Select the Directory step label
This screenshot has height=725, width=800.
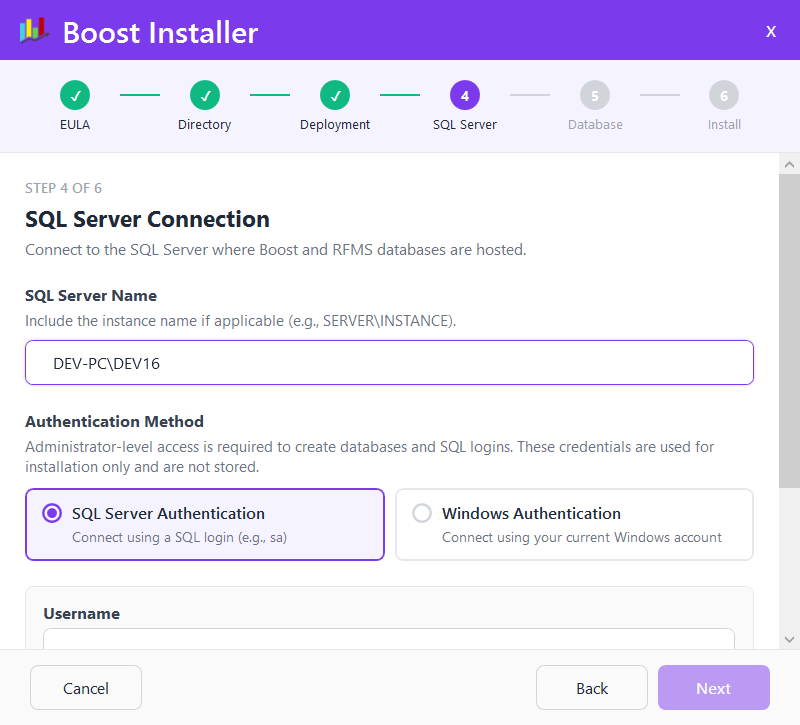(x=205, y=125)
